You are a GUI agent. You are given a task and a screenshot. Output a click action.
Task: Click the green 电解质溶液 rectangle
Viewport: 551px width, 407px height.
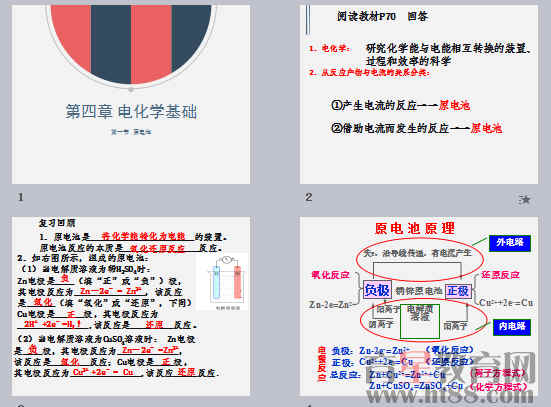[x=420, y=321]
